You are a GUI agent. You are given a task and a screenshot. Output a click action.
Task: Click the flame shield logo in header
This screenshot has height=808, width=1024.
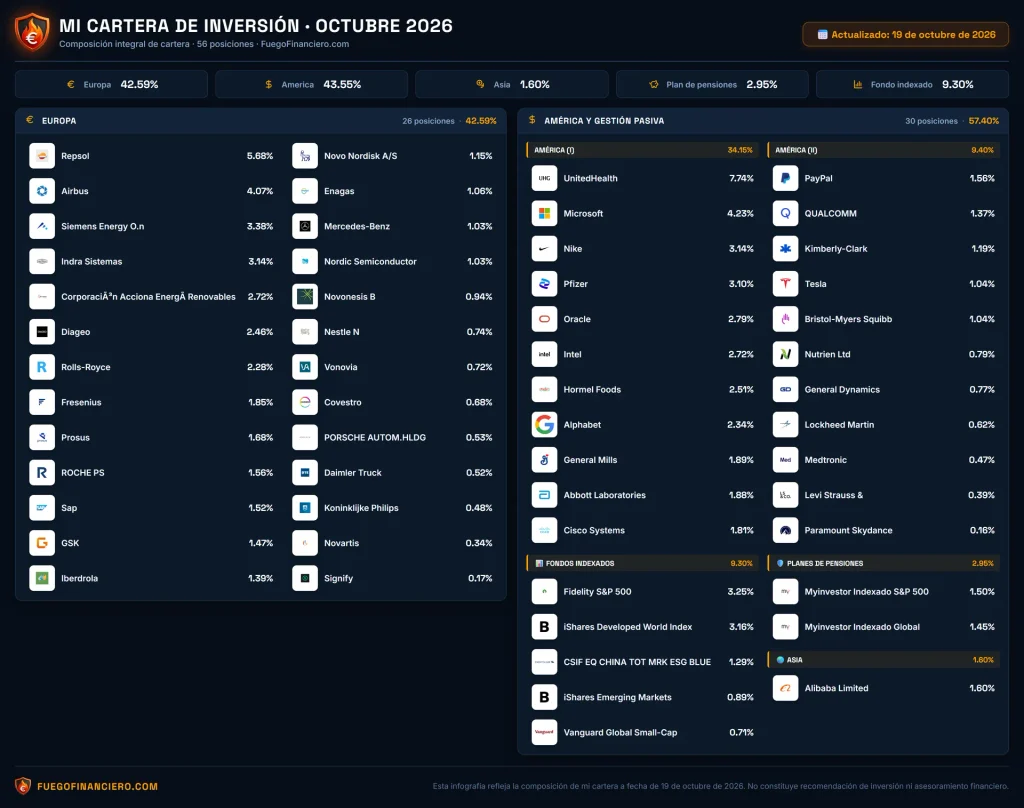(32, 32)
